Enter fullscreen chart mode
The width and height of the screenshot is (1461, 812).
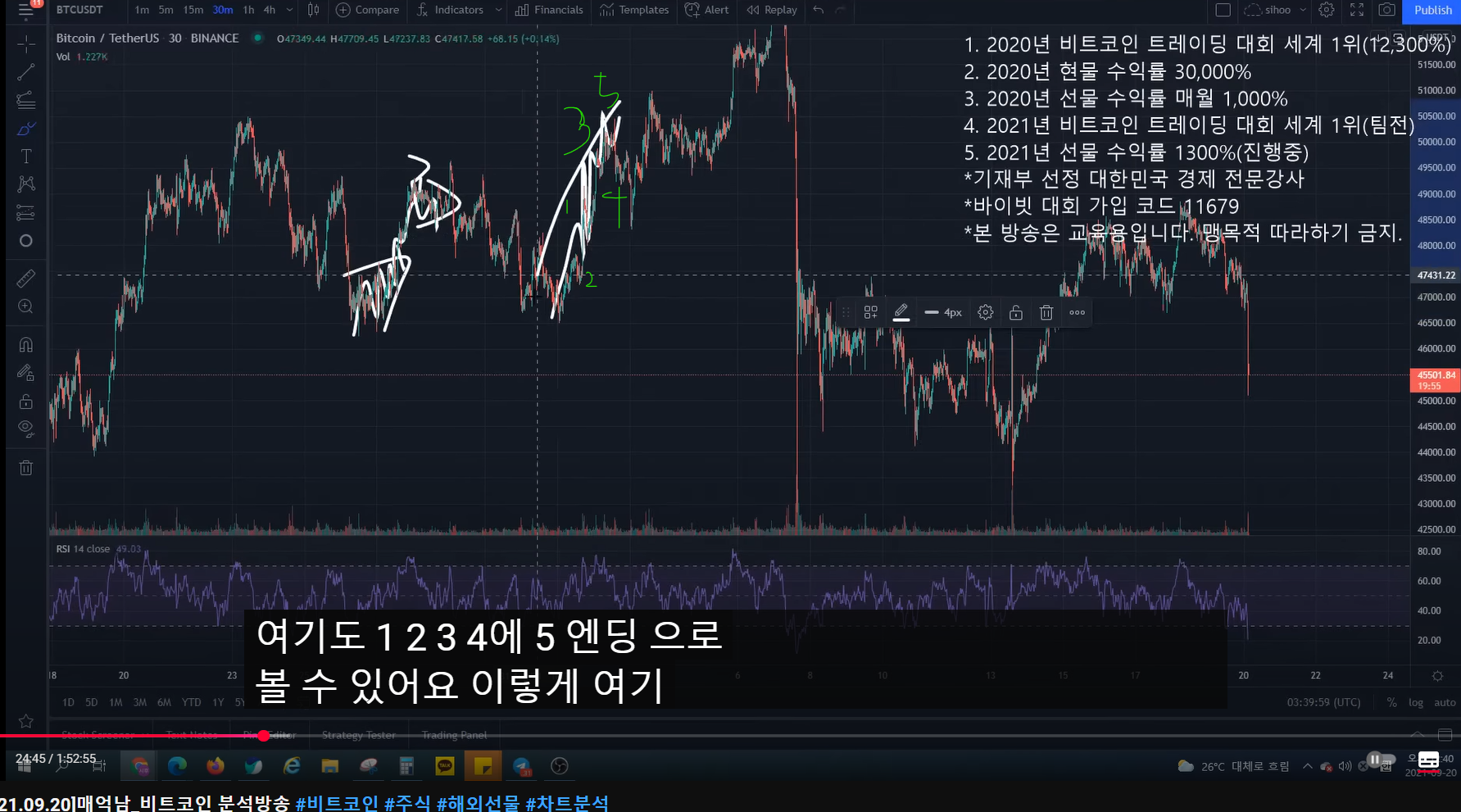point(1357,10)
